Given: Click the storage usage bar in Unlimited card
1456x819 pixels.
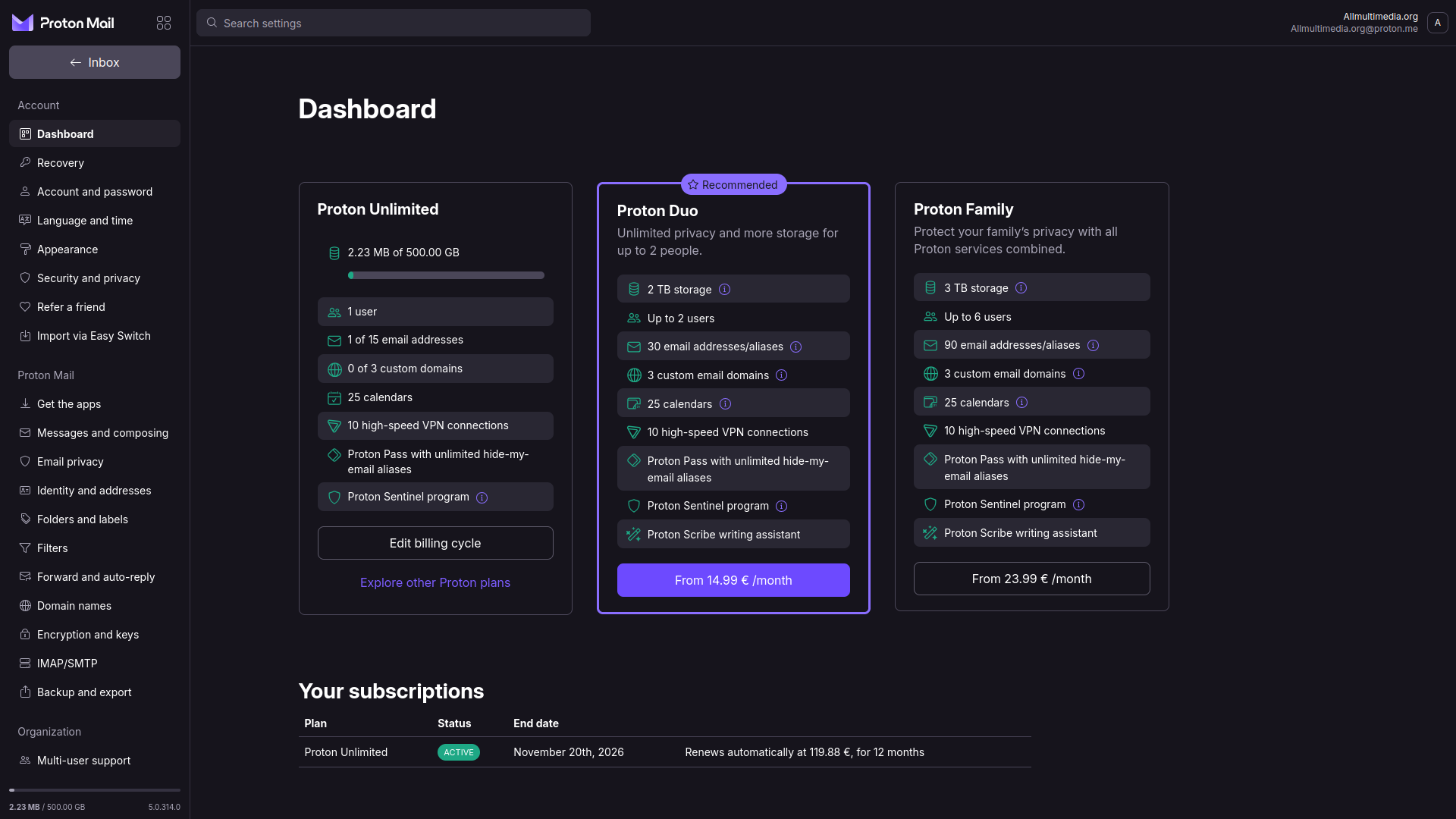Looking at the screenshot, I should tap(446, 275).
